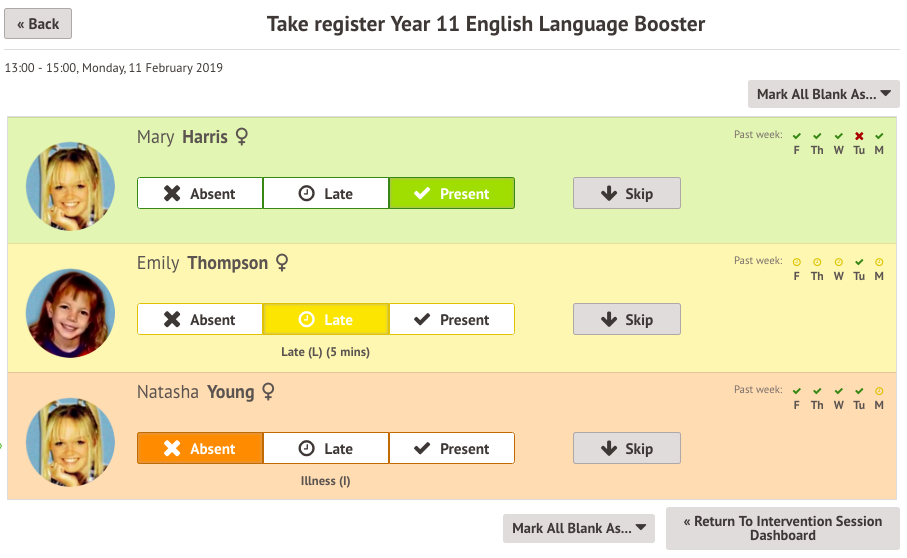Click Emily Thompson's green tick Tuesday icon
The image size is (907, 558).
(x=859, y=262)
